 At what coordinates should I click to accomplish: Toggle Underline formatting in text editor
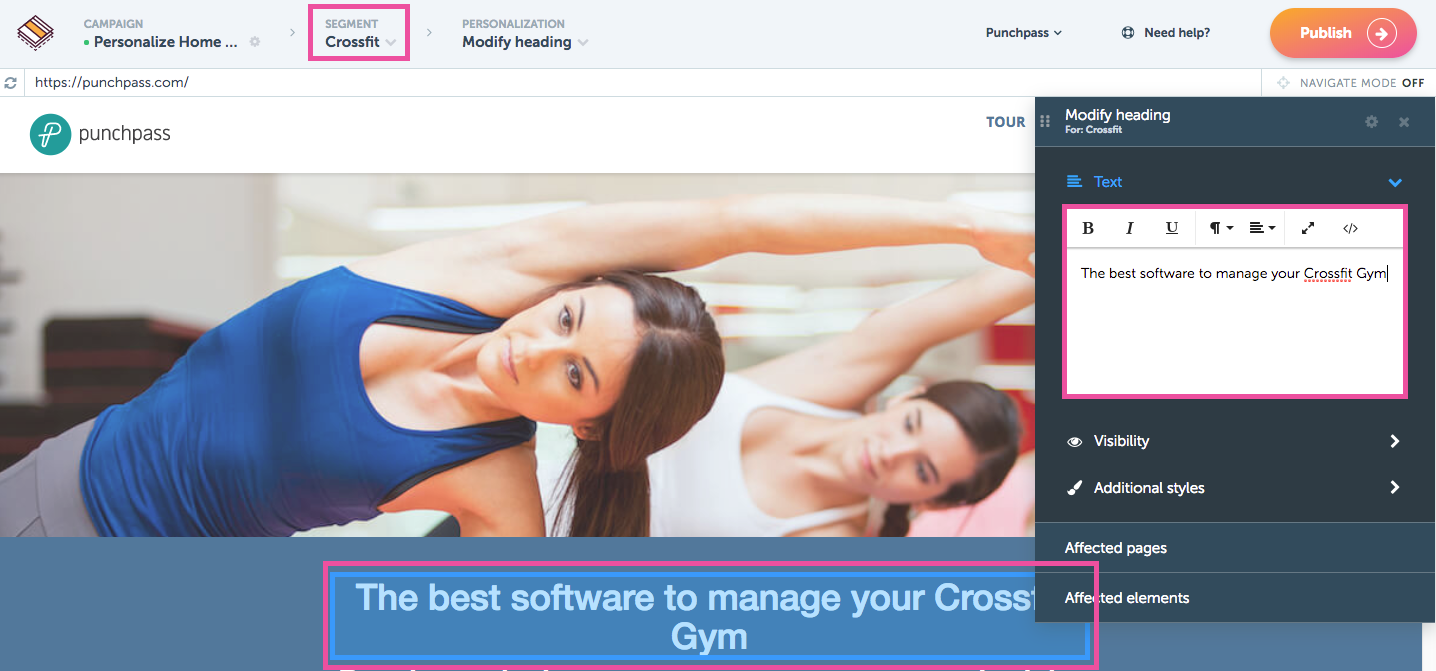click(x=1172, y=228)
